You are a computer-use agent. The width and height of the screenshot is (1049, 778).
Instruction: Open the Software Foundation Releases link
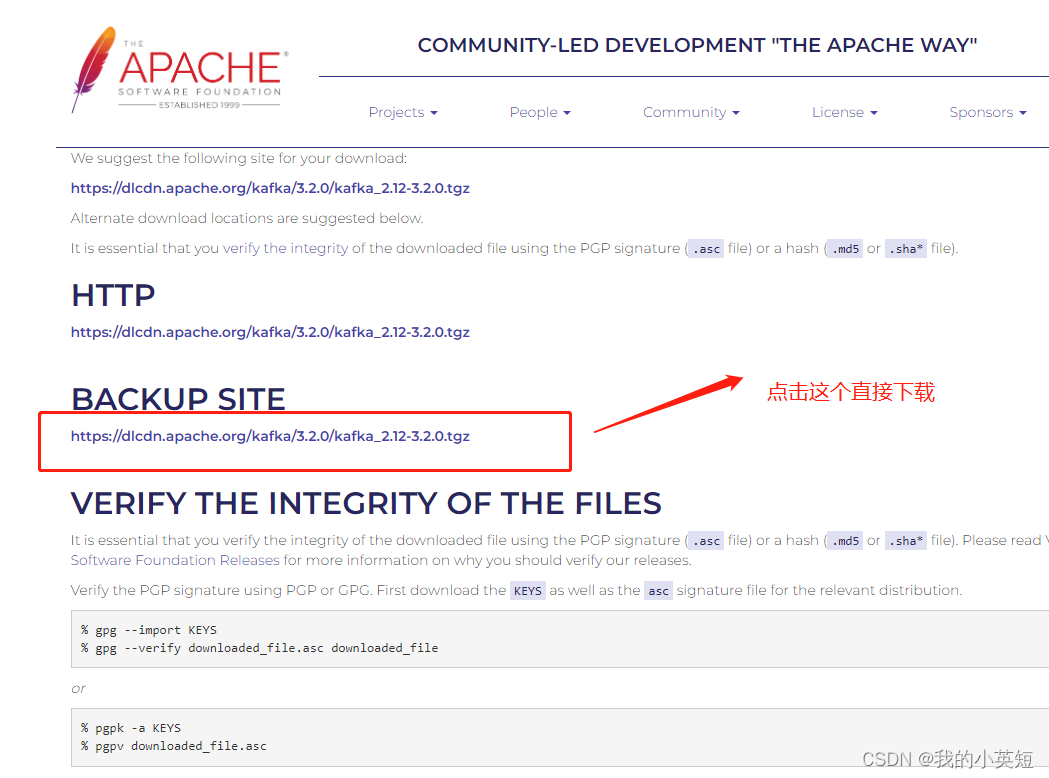coord(175,560)
